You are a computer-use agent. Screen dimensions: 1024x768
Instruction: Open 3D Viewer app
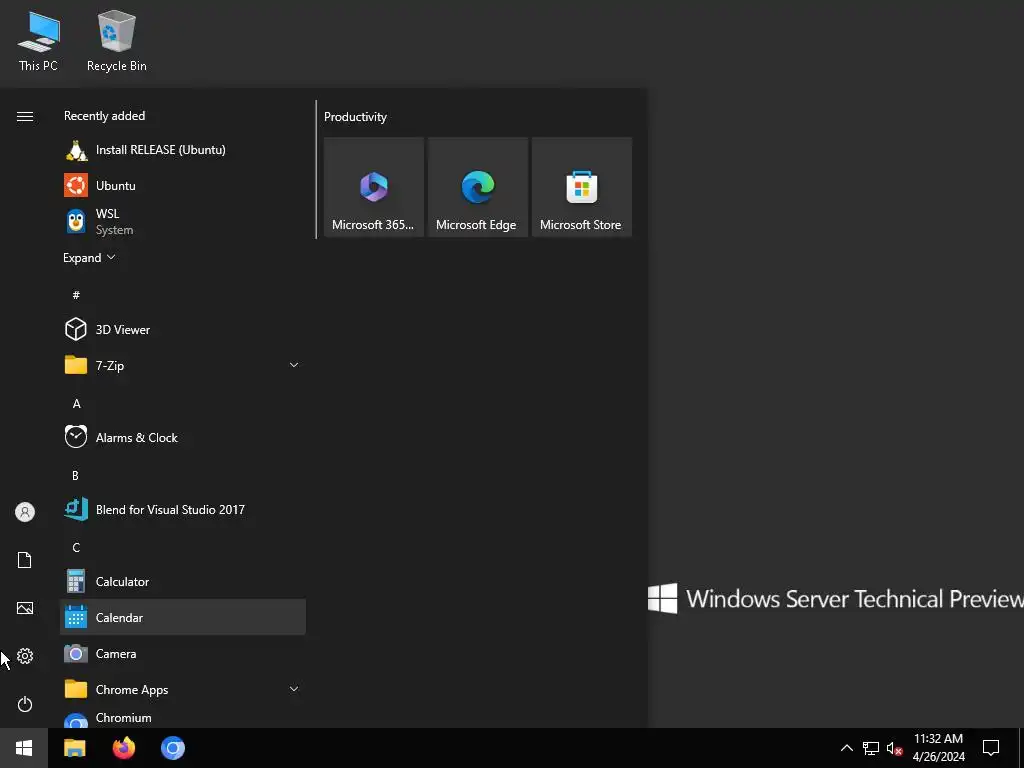tap(183, 329)
